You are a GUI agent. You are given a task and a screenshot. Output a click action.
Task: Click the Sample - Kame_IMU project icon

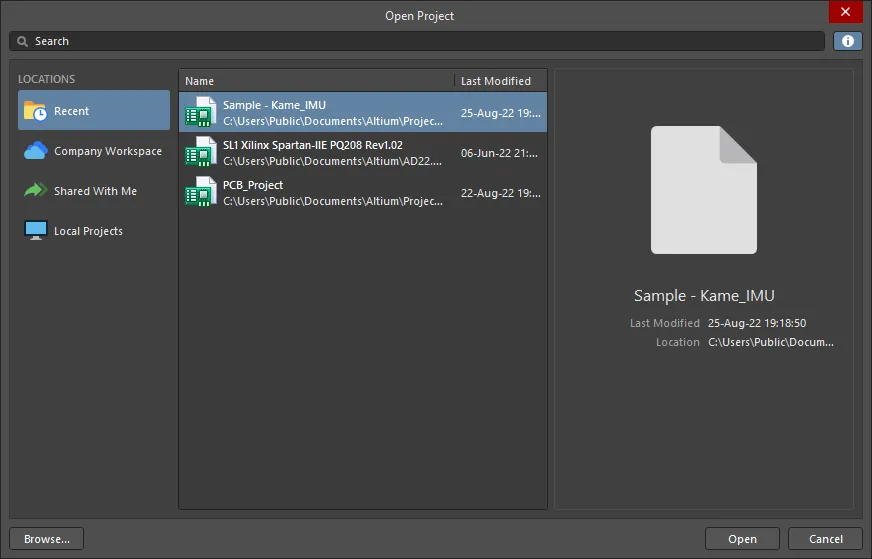click(x=201, y=112)
